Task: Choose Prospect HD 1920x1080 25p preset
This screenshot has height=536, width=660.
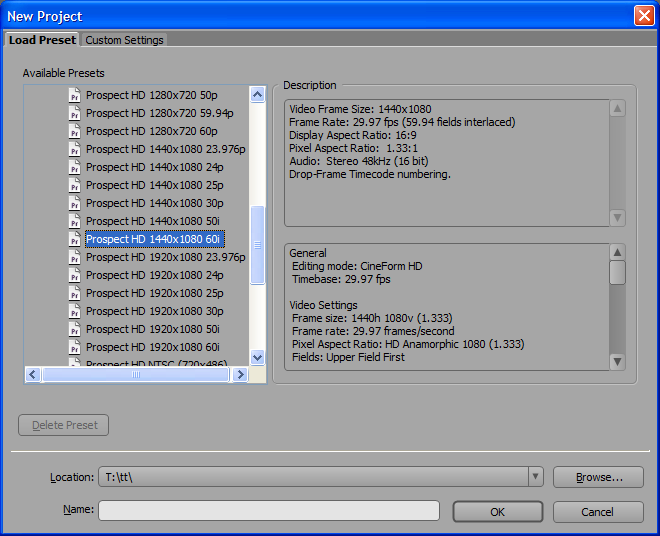Action: pyautogui.click(x=154, y=293)
